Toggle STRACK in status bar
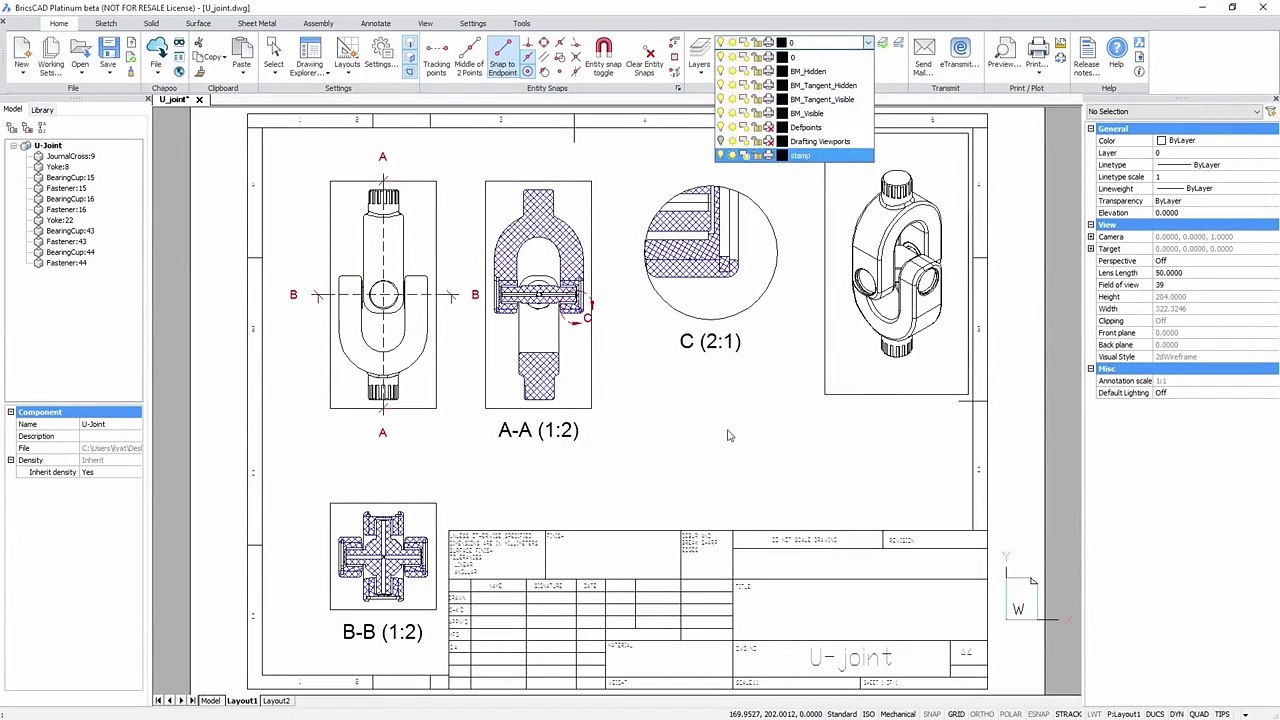This screenshot has height=720, width=1280. [1069, 714]
